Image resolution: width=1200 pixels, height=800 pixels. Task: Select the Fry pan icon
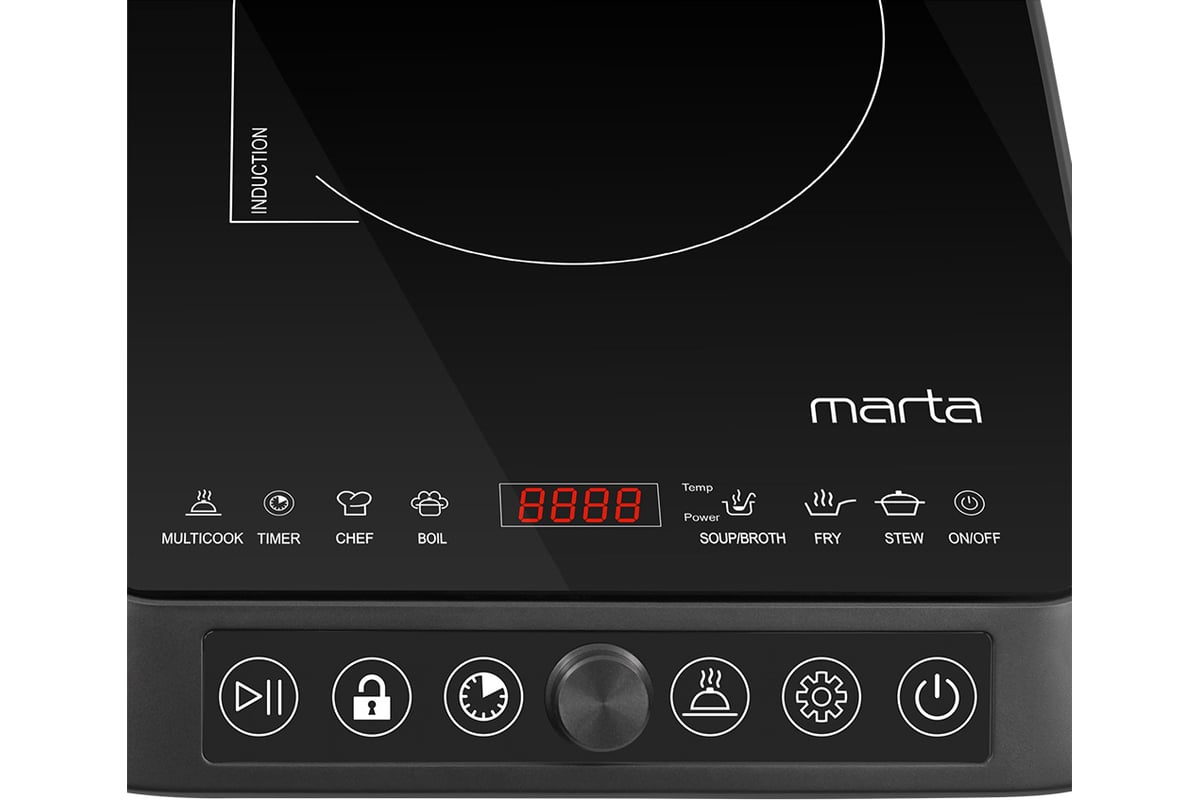tap(829, 503)
